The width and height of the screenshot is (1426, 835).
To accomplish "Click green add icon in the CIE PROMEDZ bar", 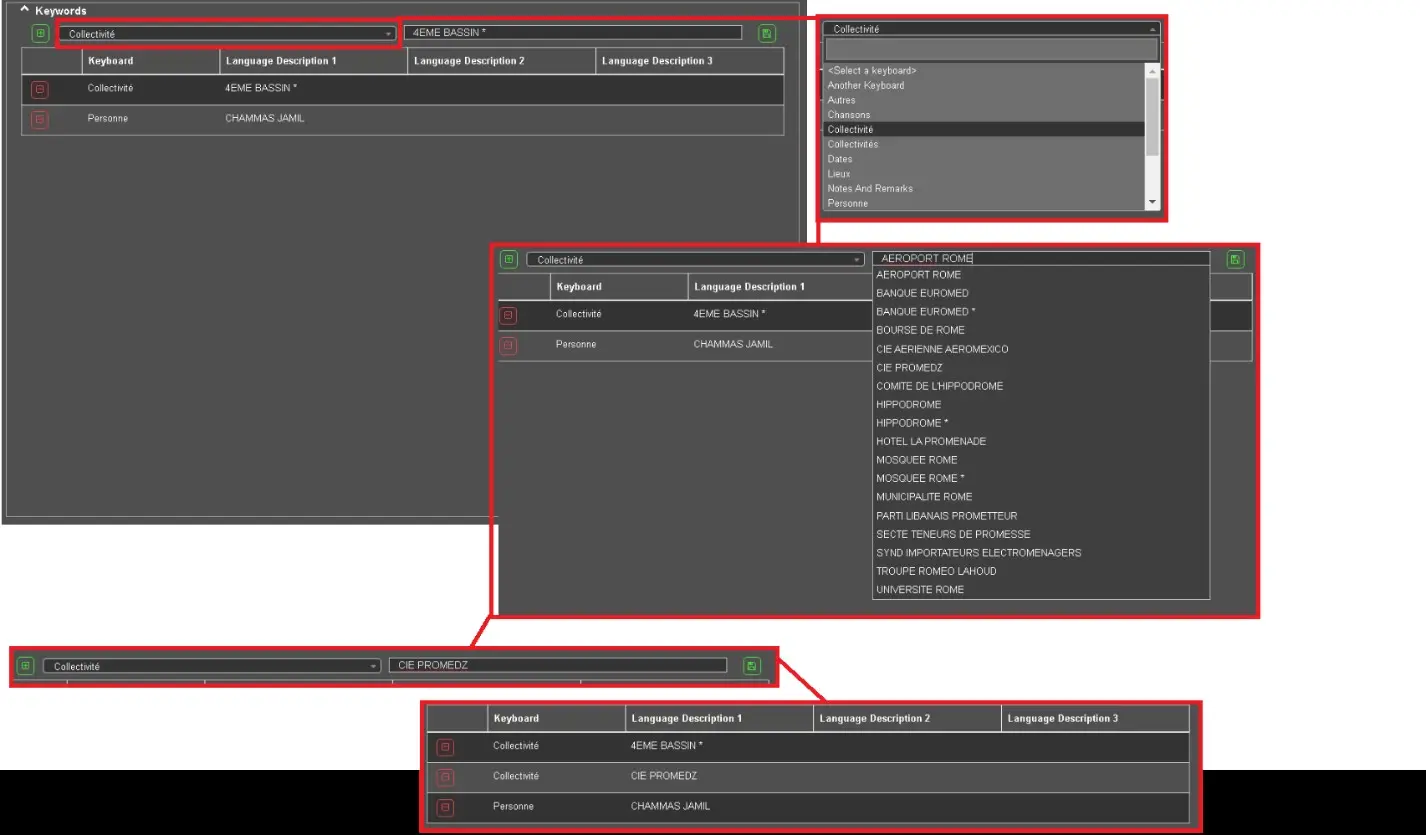I will pos(25,666).
